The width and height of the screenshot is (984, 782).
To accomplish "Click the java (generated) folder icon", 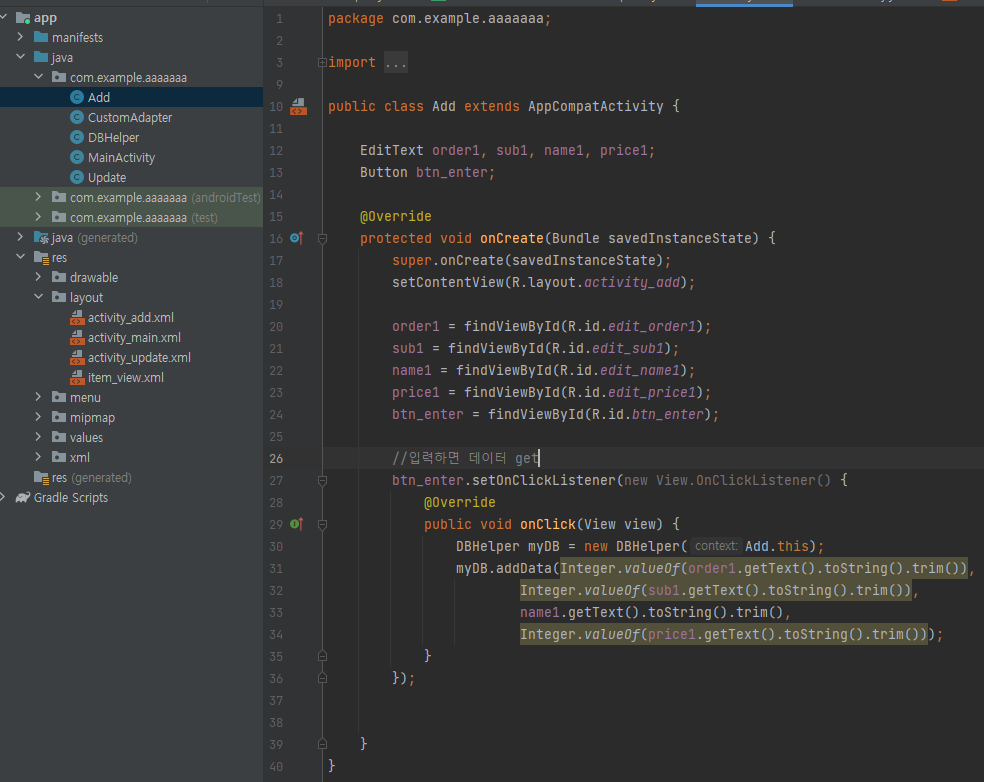I will [x=41, y=238].
